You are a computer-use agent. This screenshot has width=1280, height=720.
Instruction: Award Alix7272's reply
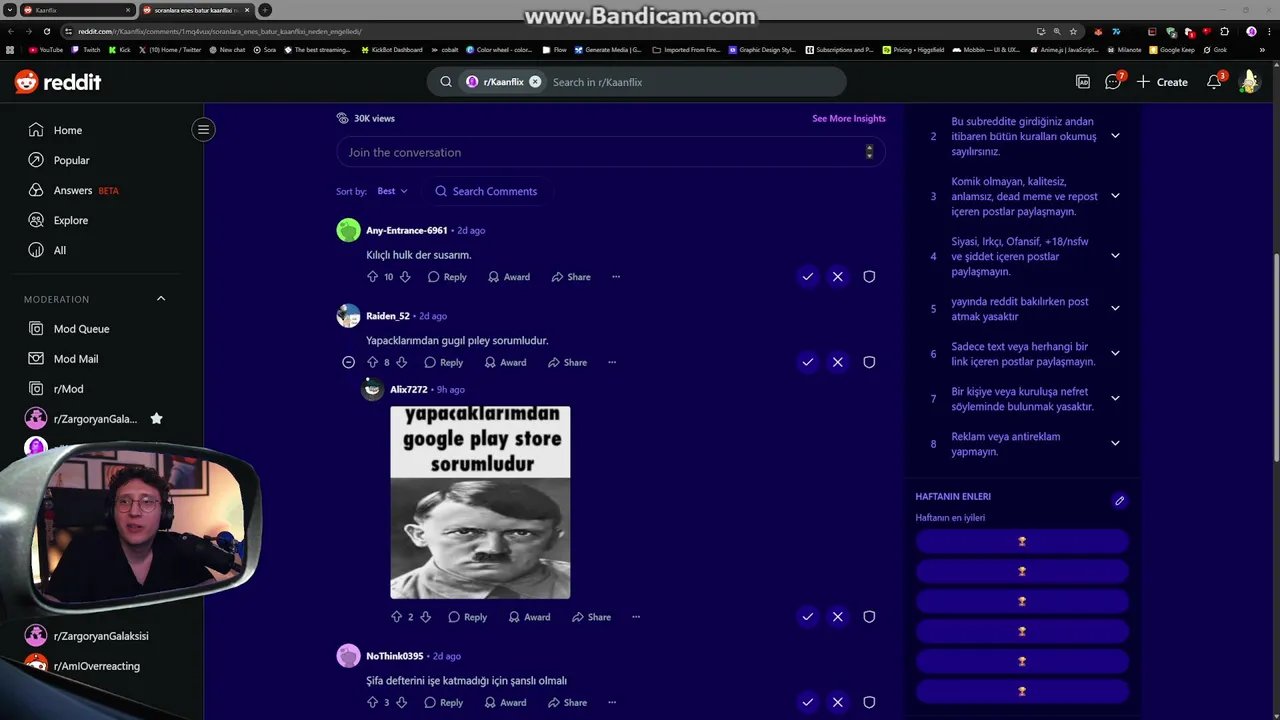pyautogui.click(x=530, y=617)
